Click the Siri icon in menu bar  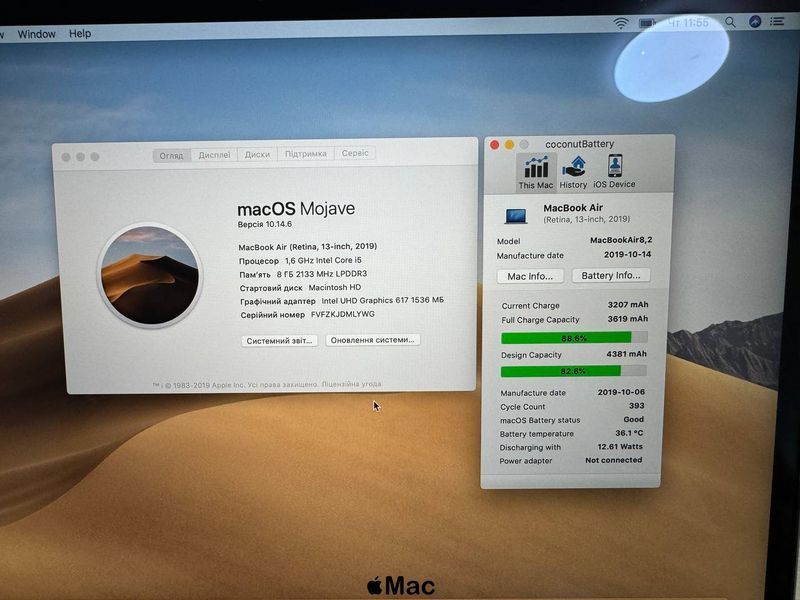tap(755, 21)
